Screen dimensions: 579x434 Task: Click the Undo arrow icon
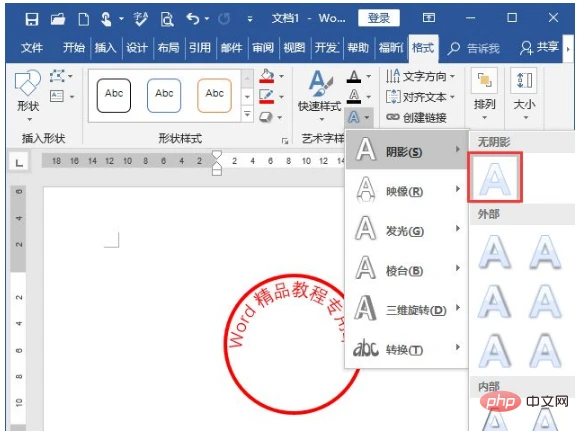tap(193, 18)
